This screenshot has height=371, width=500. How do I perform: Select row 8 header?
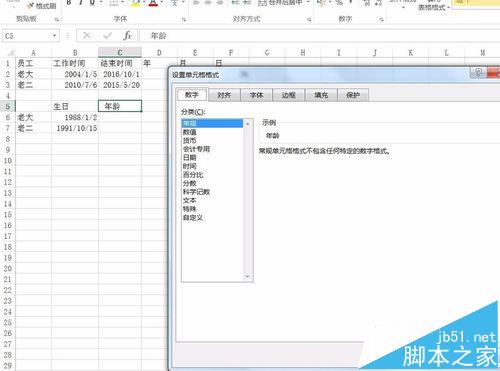pos(8,139)
